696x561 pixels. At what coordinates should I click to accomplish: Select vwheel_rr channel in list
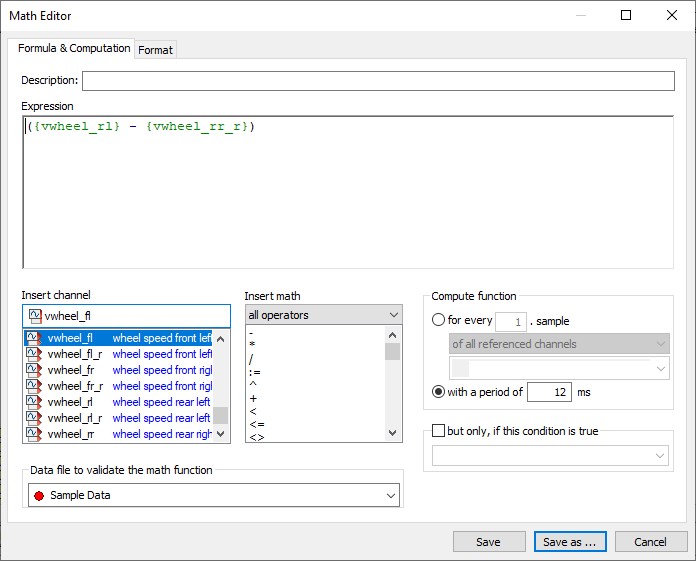(x=119, y=434)
